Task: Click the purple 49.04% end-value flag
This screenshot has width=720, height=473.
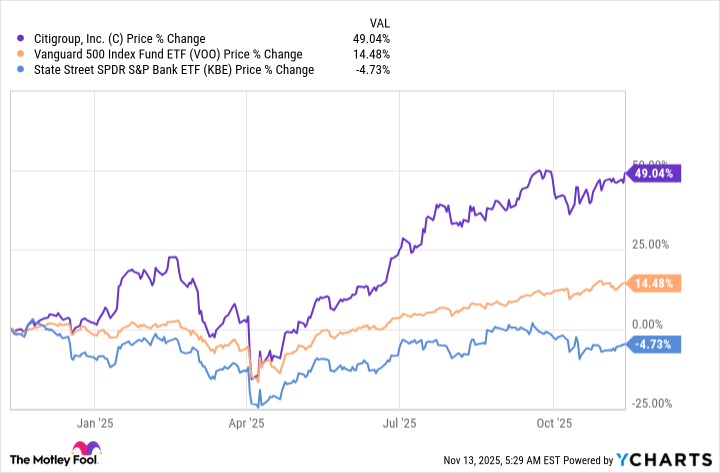Action: pyautogui.click(x=654, y=173)
